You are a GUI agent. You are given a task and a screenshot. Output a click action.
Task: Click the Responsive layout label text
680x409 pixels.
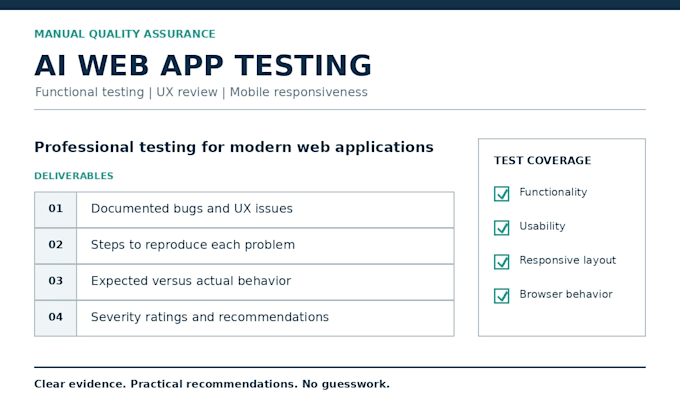[x=567, y=260]
